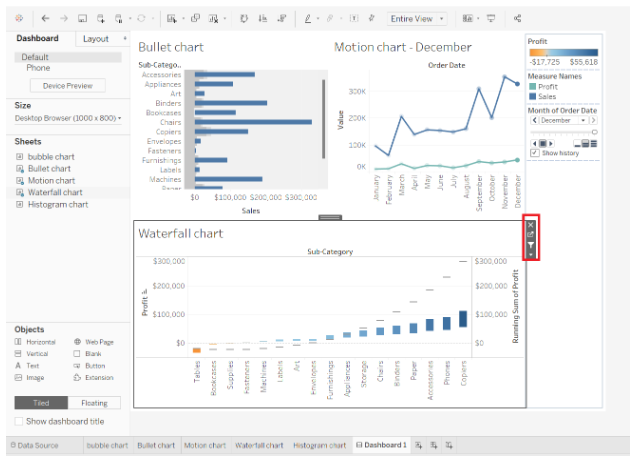
Task: Select the Tiled button
Action: (x=39, y=403)
